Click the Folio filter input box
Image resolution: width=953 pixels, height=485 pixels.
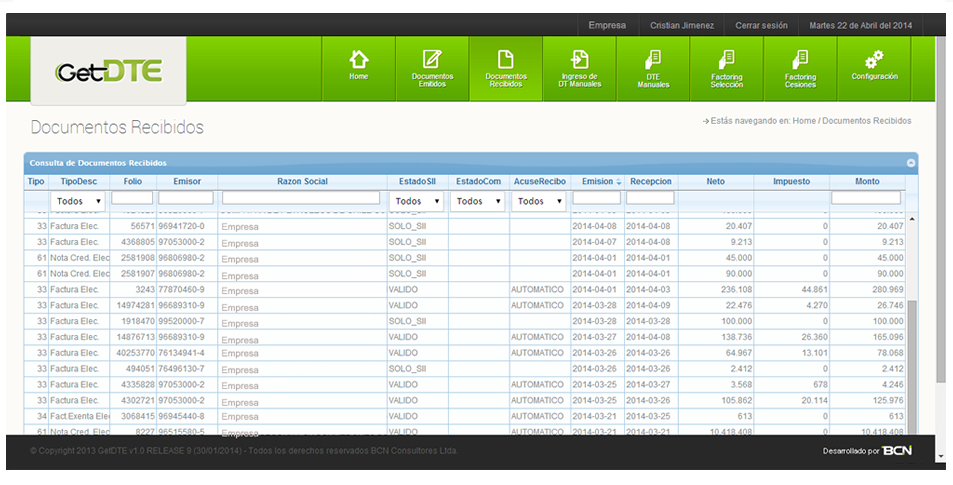[132, 199]
